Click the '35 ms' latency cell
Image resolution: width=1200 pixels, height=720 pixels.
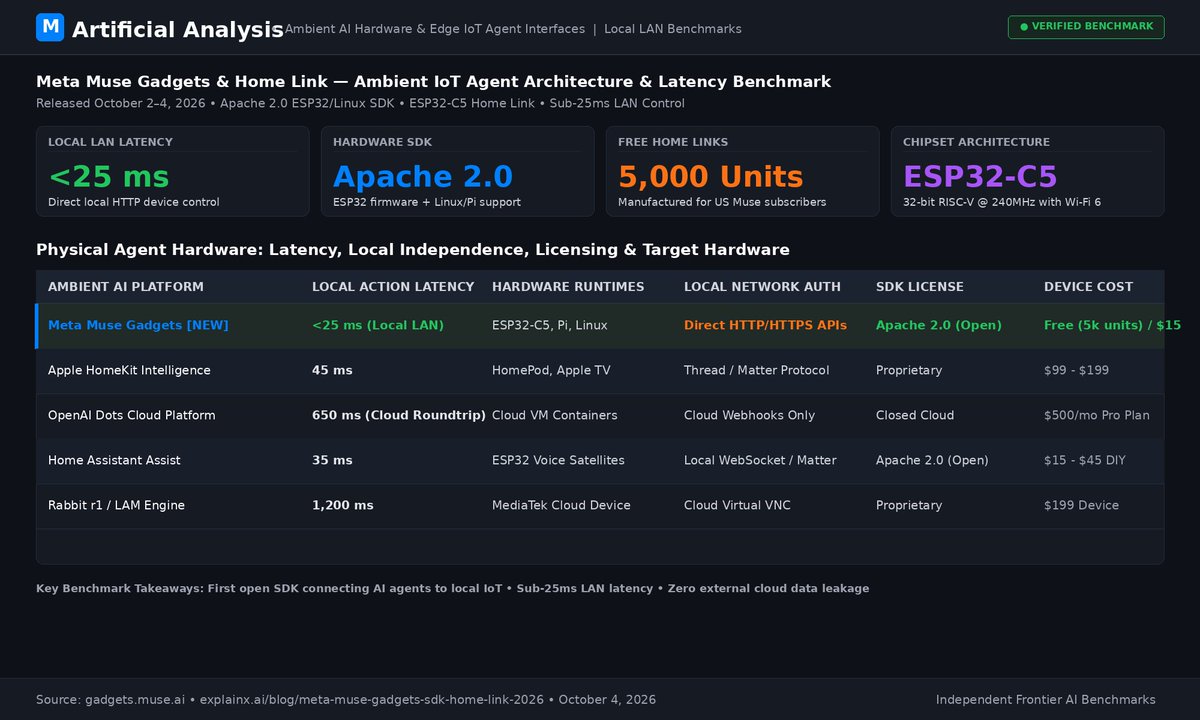point(332,460)
